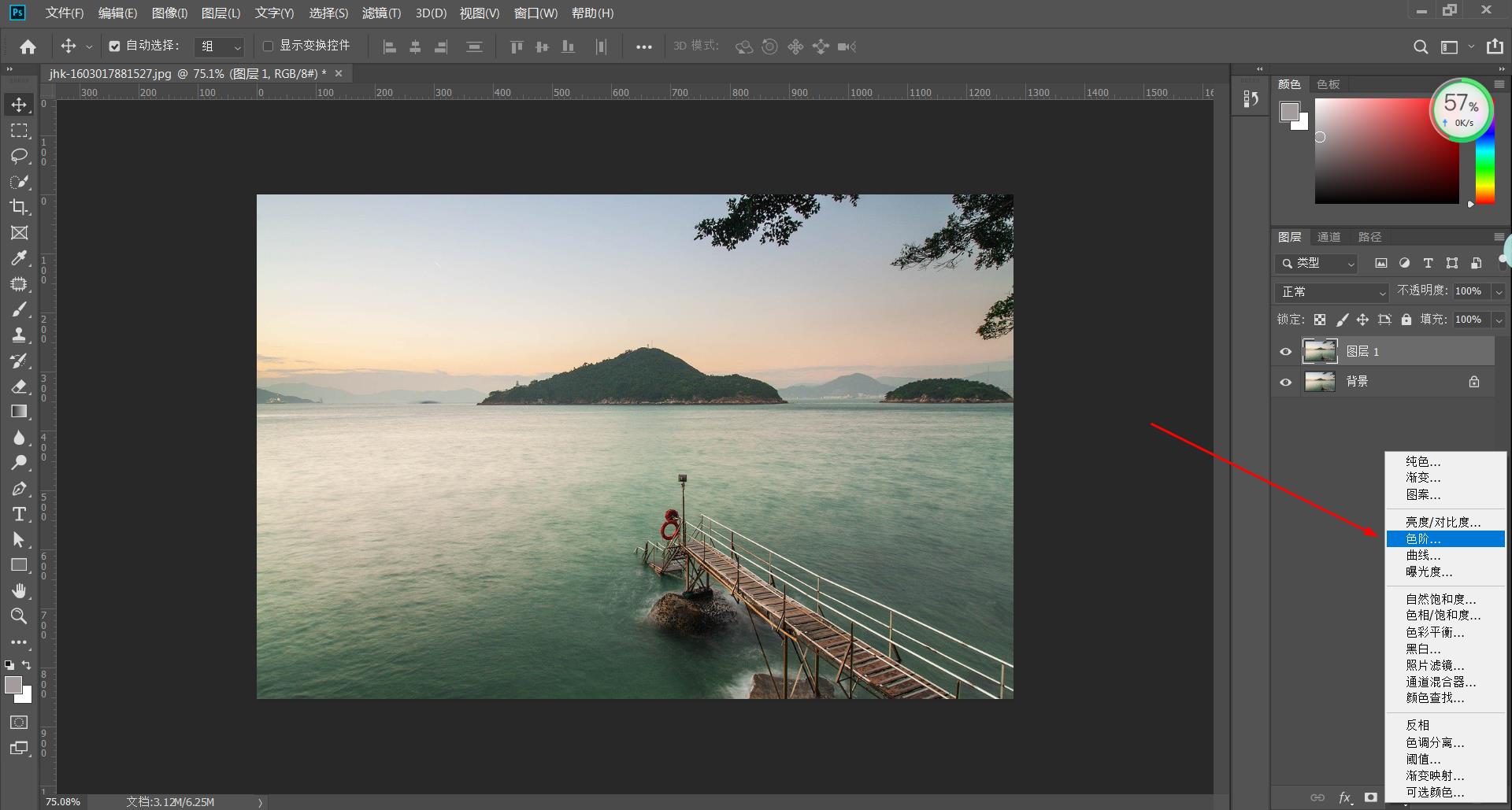Expand the 不透明度 opacity dropdown arrow
The width and height of the screenshot is (1512, 810).
click(x=1499, y=292)
